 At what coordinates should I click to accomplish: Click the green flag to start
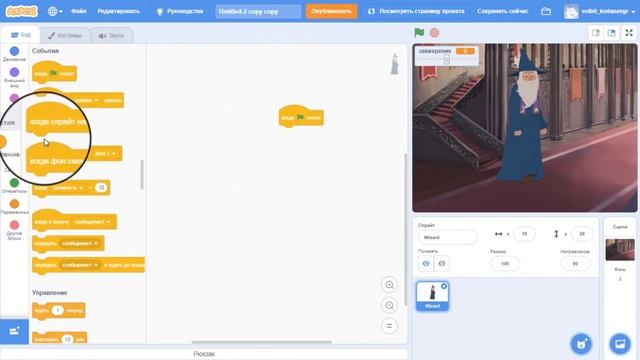419,32
